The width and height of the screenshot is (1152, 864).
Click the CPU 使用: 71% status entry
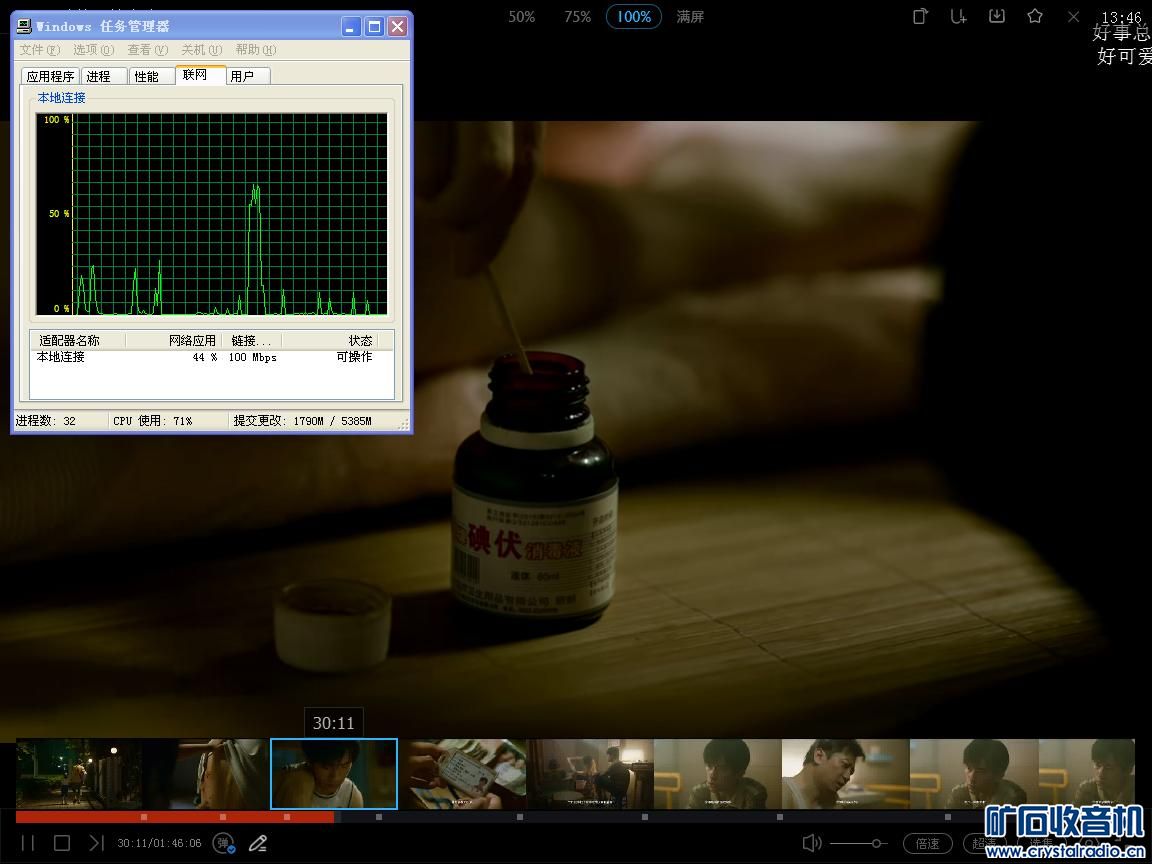pos(152,421)
